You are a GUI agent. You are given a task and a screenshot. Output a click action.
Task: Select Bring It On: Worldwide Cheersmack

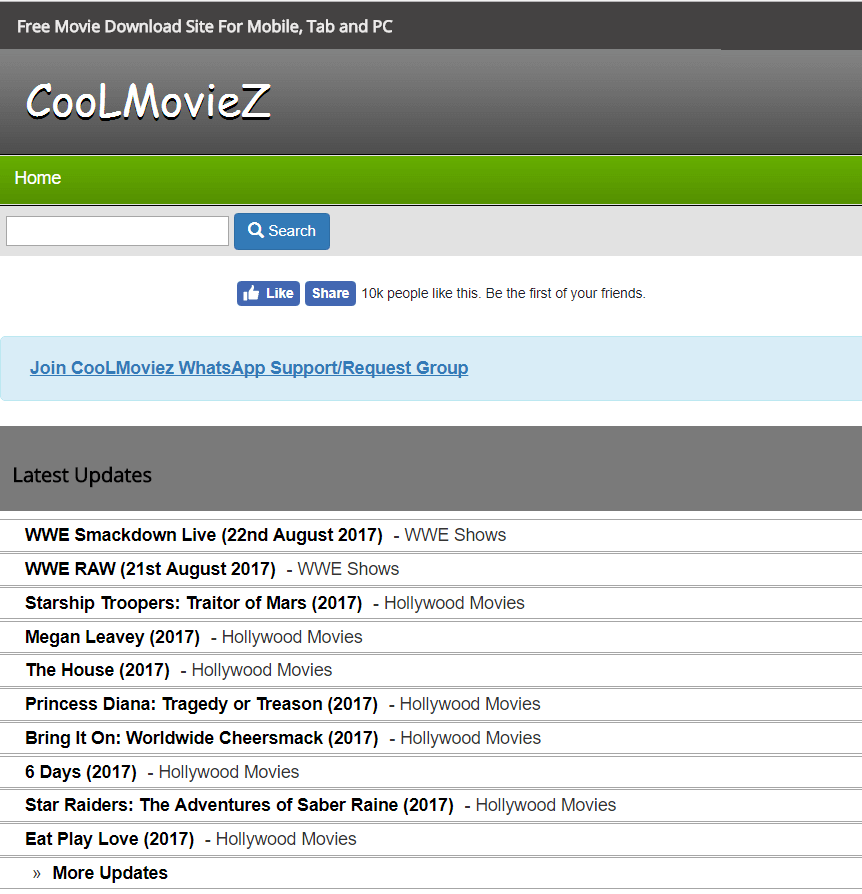pos(202,738)
